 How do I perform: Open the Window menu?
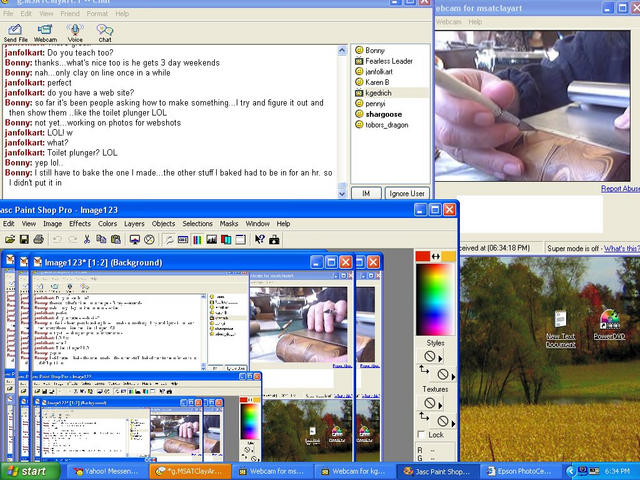click(258, 224)
